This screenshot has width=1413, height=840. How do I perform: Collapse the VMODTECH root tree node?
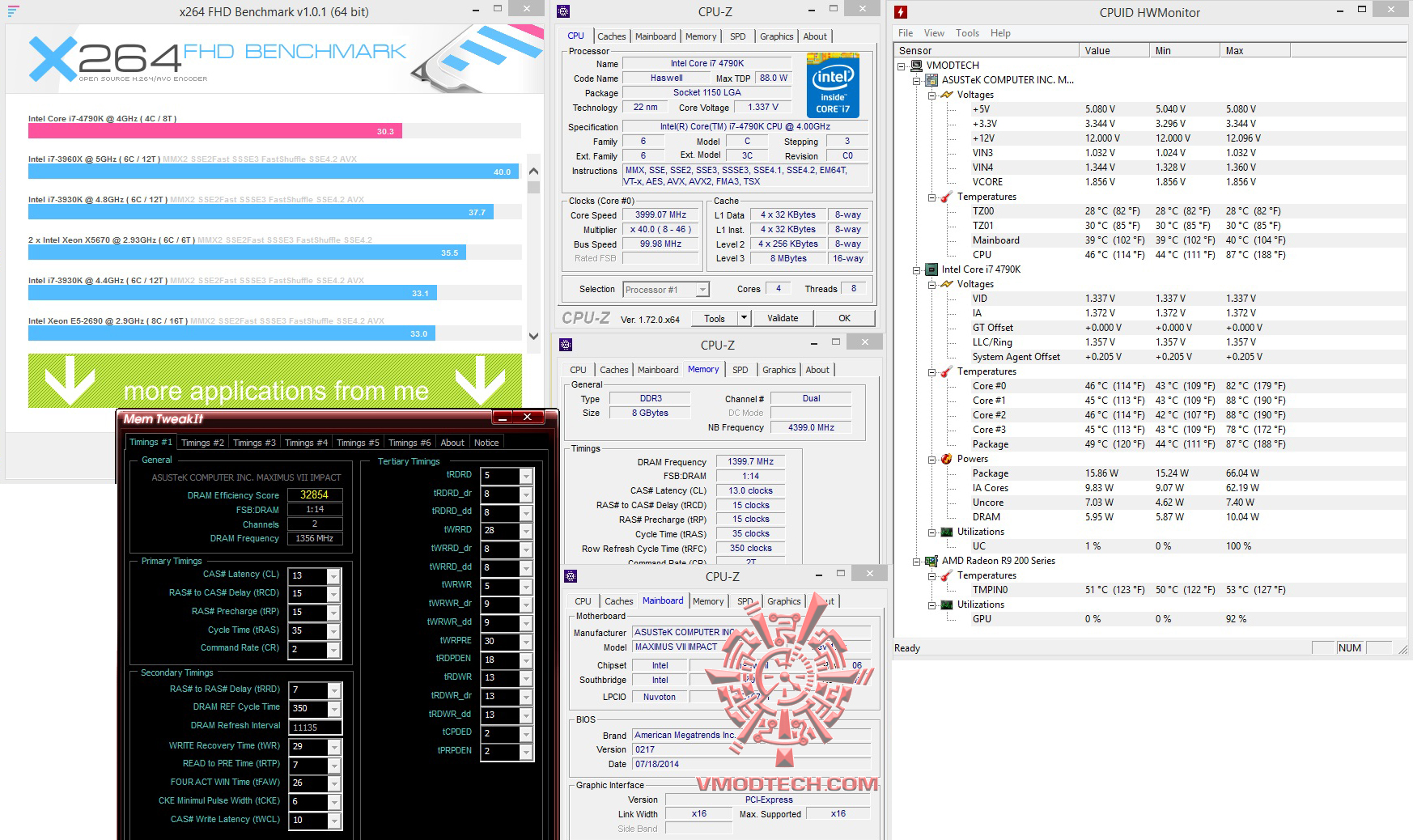coord(901,66)
